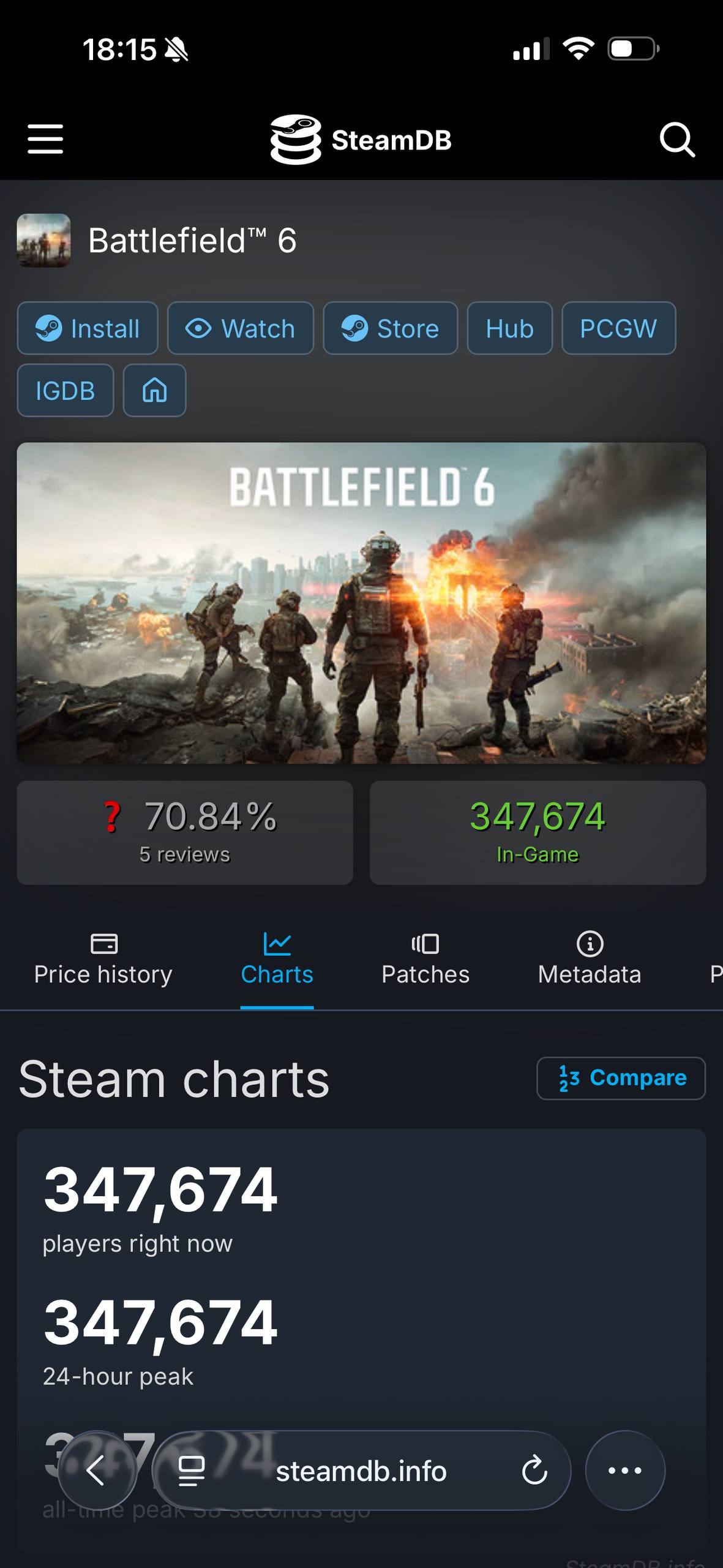Tap the browser back arrow
723x1568 pixels.
click(97, 1470)
